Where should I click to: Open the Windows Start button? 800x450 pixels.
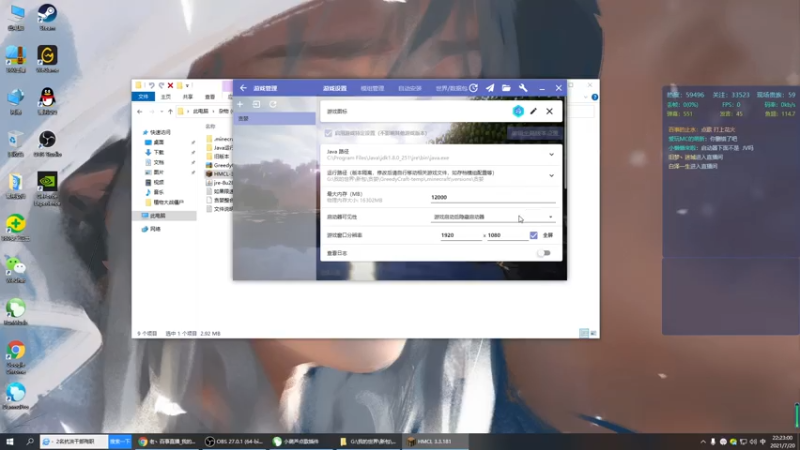(10, 441)
